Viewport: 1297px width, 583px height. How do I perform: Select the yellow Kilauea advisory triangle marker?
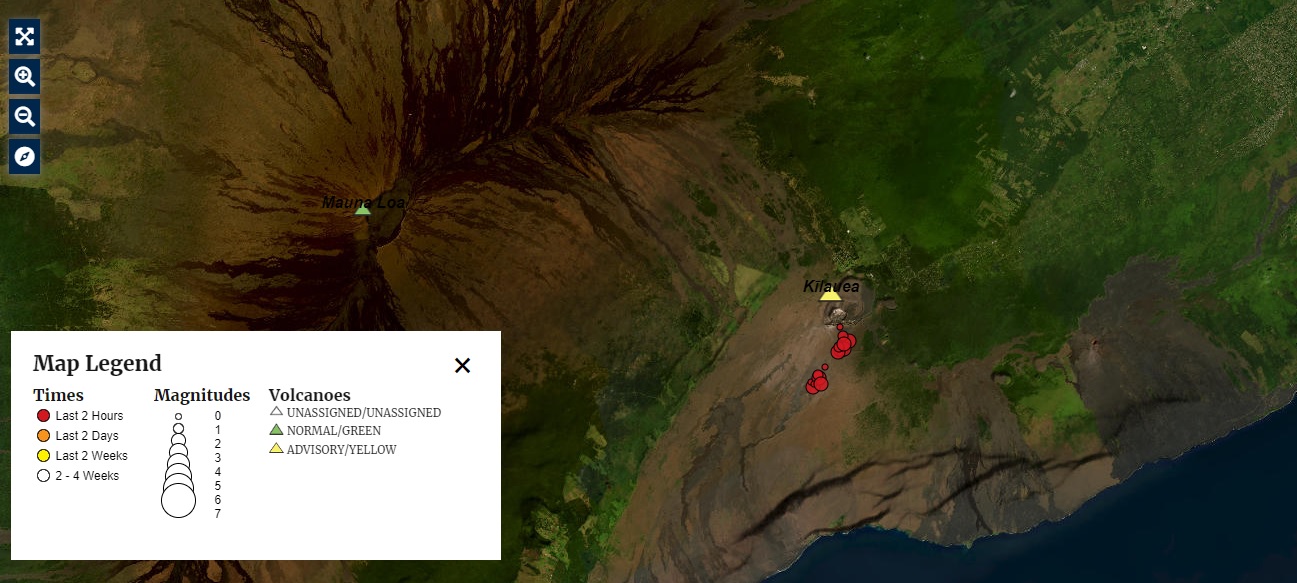tap(829, 294)
